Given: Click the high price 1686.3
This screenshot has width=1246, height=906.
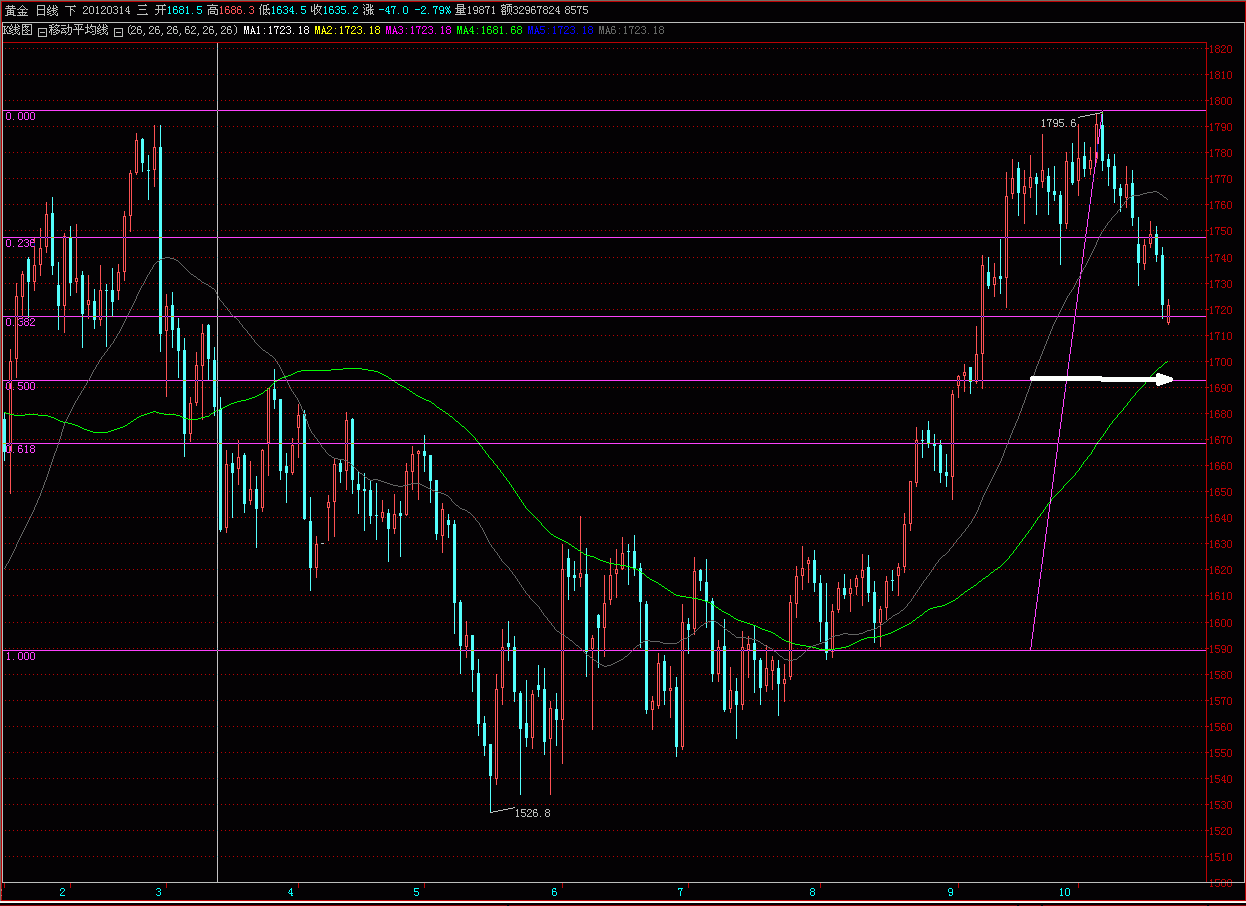Looking at the screenshot, I should pyautogui.click(x=237, y=10).
